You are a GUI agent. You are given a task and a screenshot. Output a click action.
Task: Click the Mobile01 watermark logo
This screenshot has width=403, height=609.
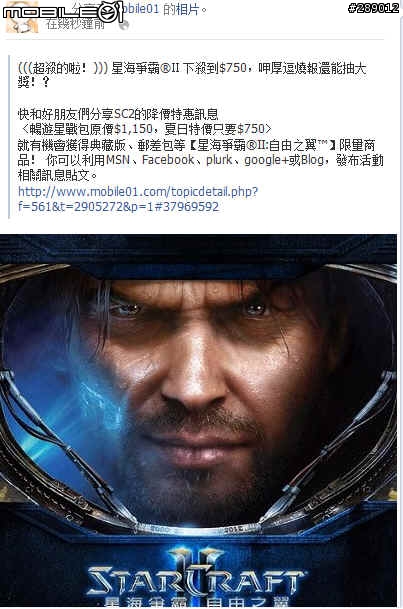click(63, 11)
